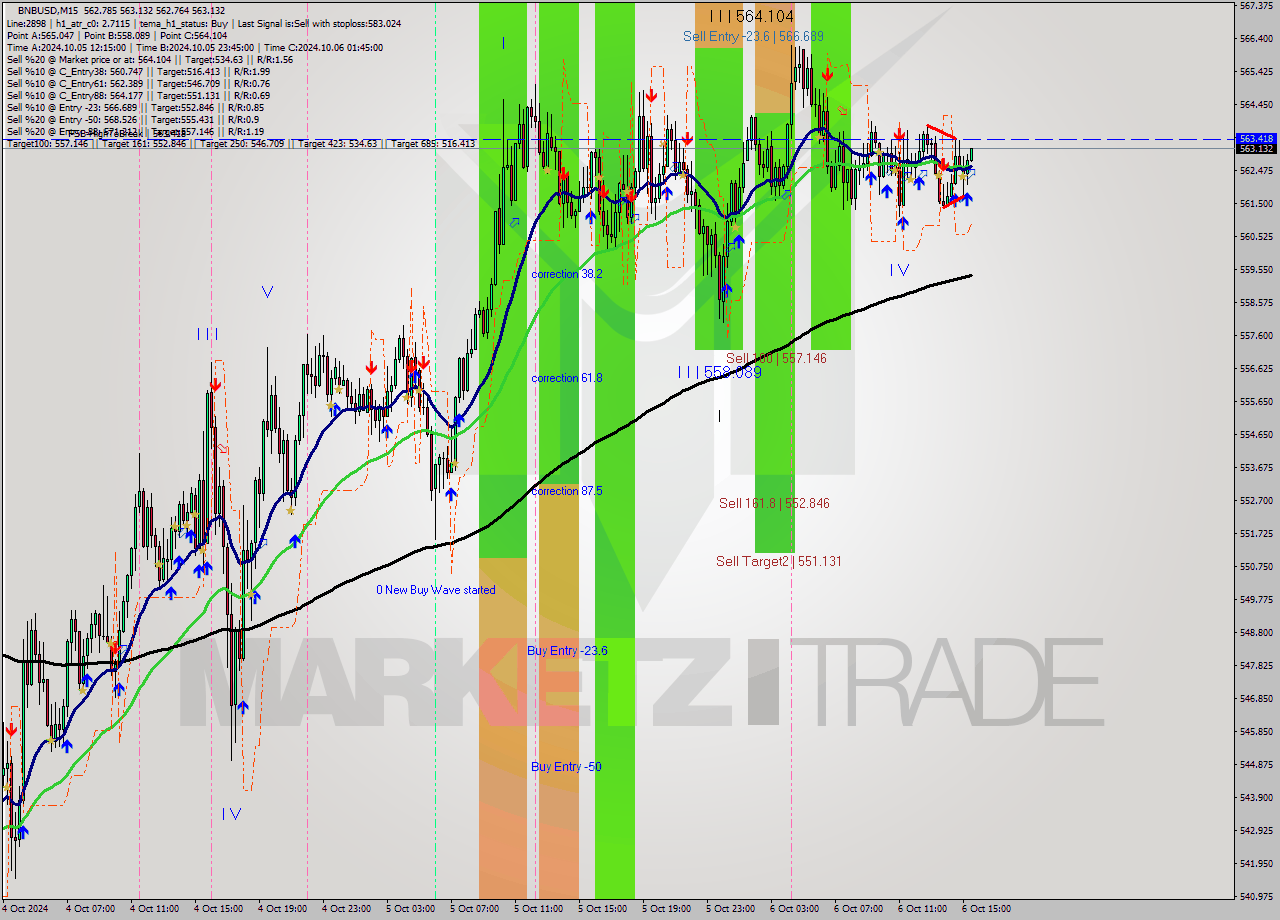Click the 563.418 price tag on axis

click(x=1256, y=138)
